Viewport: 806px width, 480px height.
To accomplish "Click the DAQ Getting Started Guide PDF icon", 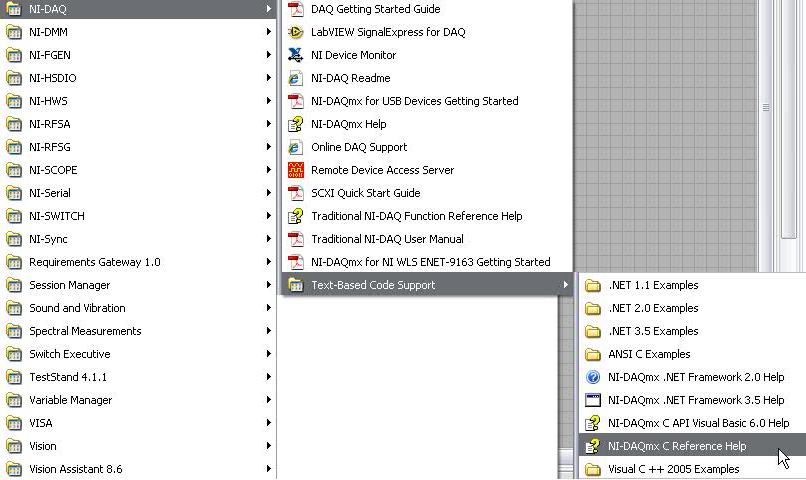I will click(x=296, y=9).
